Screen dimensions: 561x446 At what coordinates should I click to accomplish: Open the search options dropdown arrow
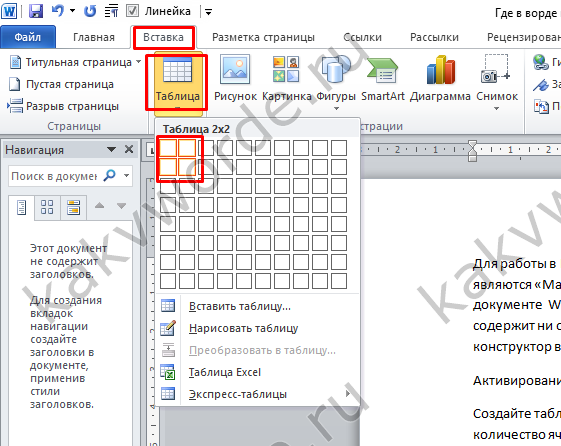[x=127, y=176]
